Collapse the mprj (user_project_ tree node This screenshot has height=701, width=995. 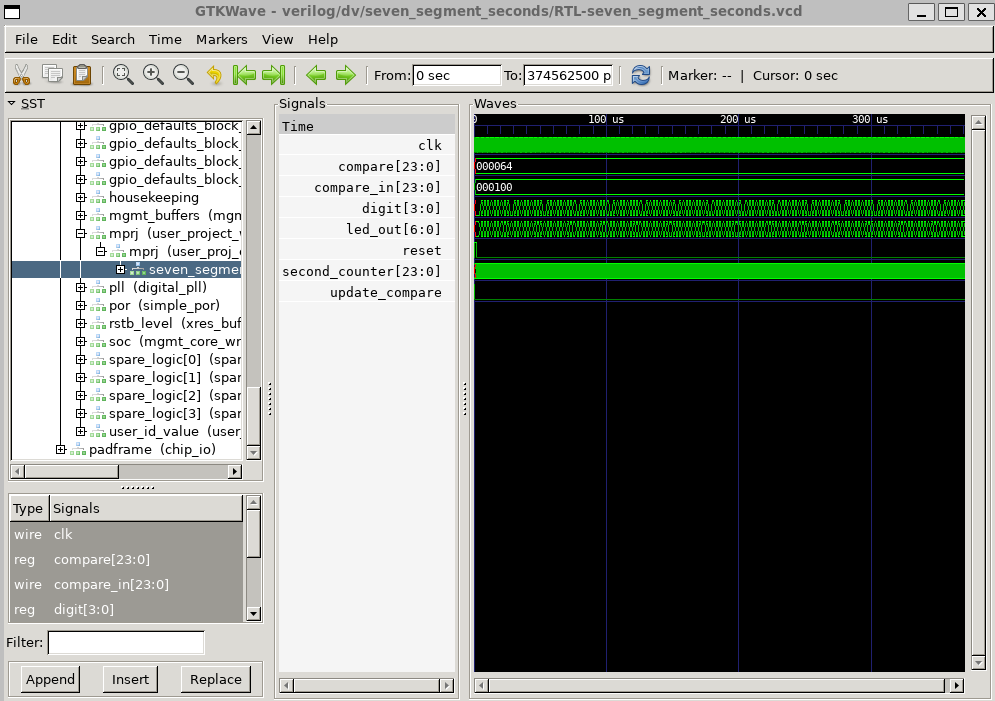pyautogui.click(x=81, y=233)
